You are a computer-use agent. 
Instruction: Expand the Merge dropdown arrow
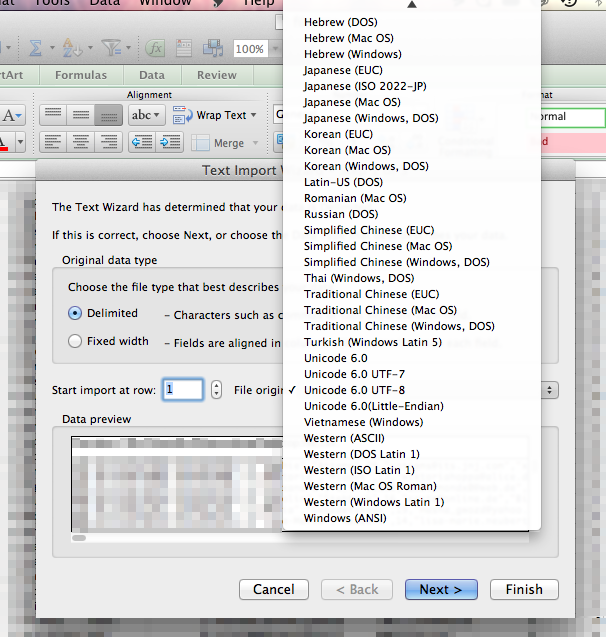[x=255, y=143]
